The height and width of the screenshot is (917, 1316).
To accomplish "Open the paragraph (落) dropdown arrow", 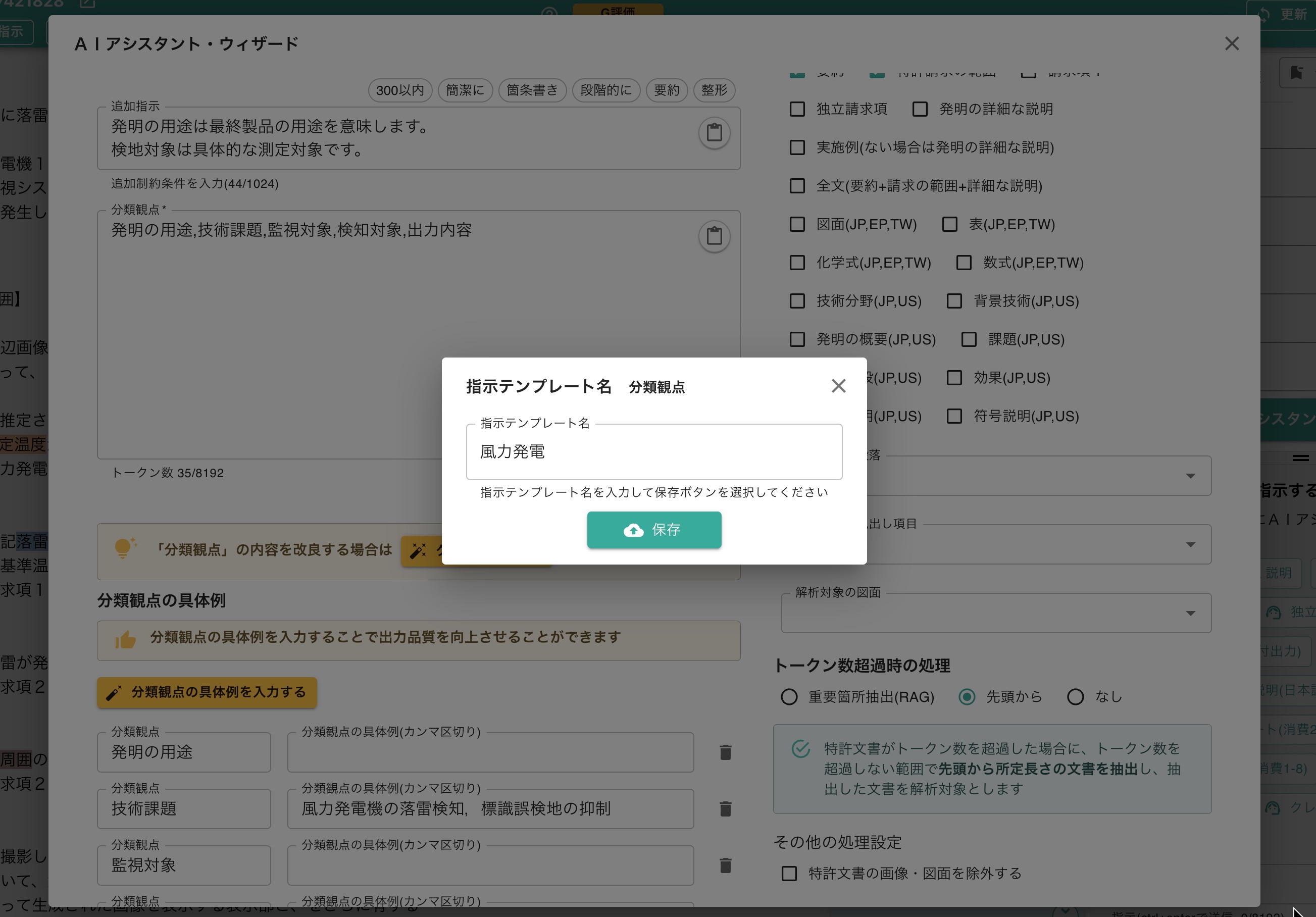I will coord(1190,476).
